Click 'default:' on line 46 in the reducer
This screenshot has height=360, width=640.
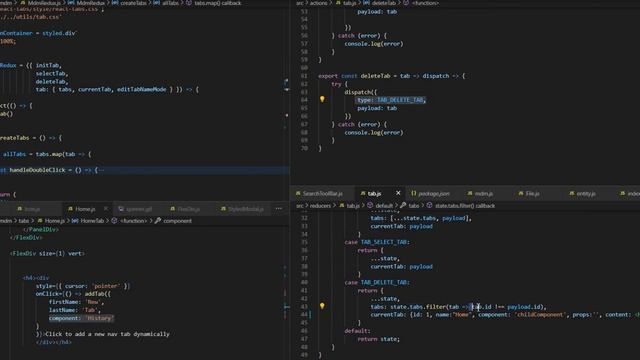[357, 331]
